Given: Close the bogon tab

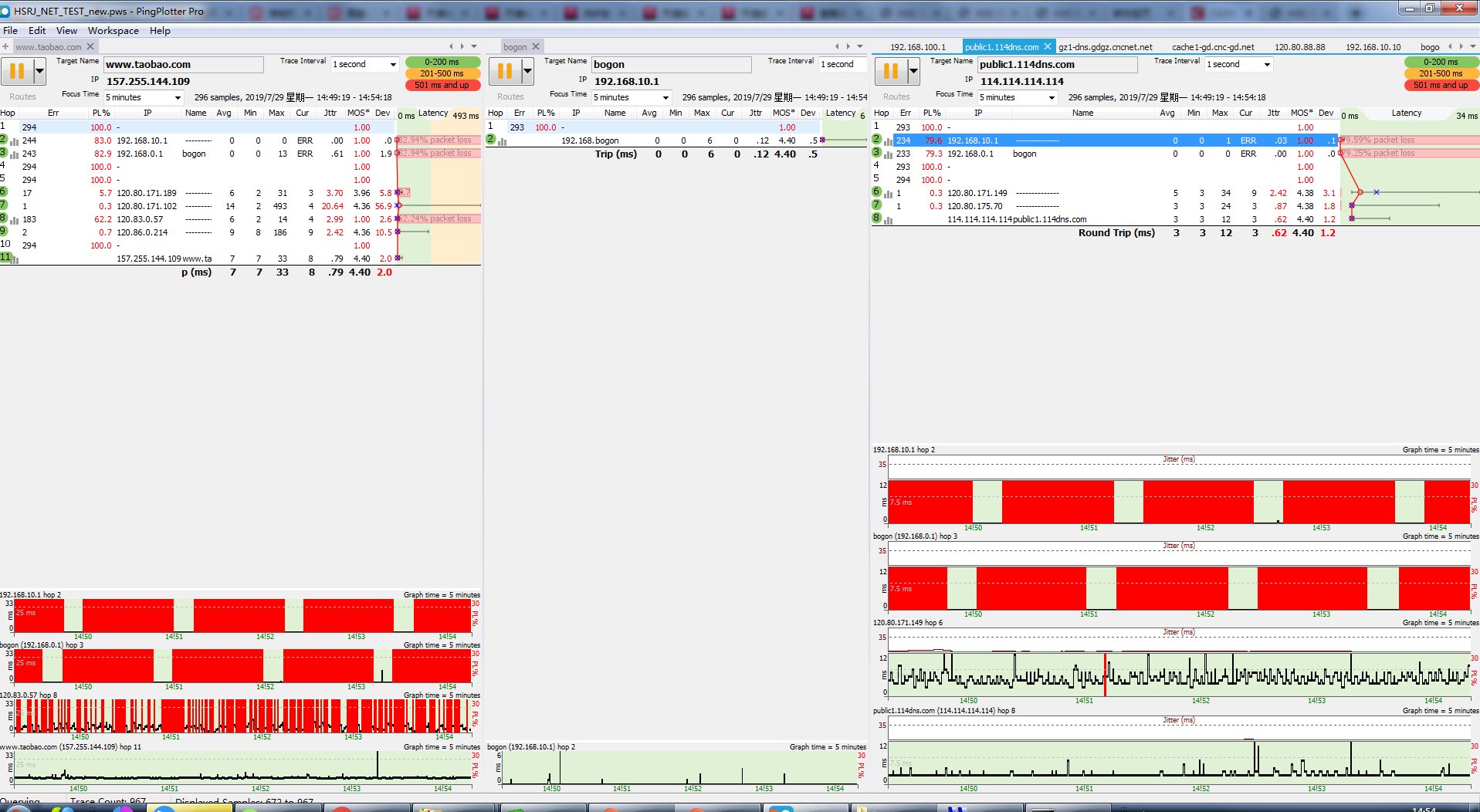Looking at the screenshot, I should [536, 46].
